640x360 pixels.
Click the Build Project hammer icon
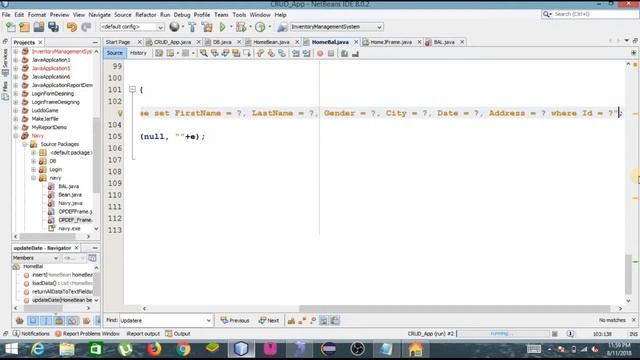pos(192,27)
